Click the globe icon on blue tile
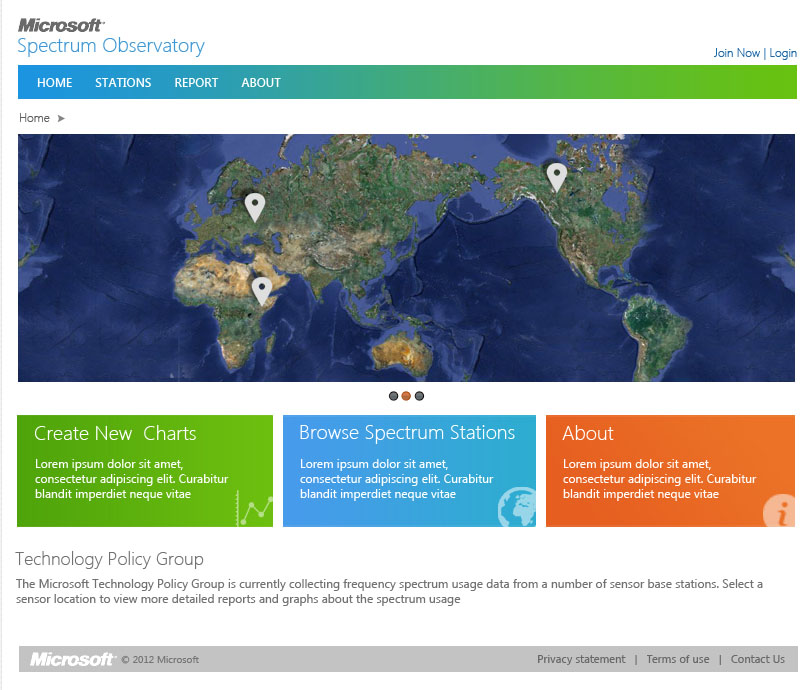The image size is (810, 690). (517, 507)
